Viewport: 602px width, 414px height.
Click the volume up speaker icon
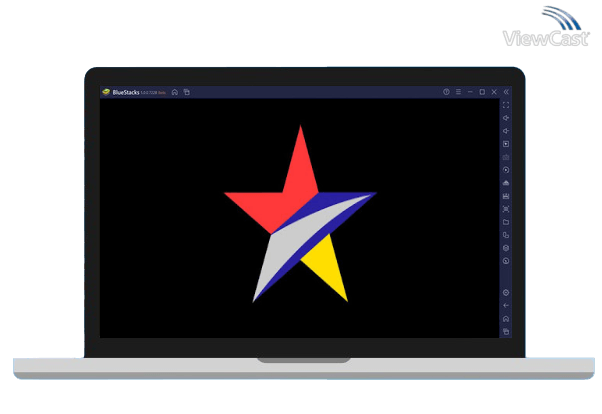point(506,118)
